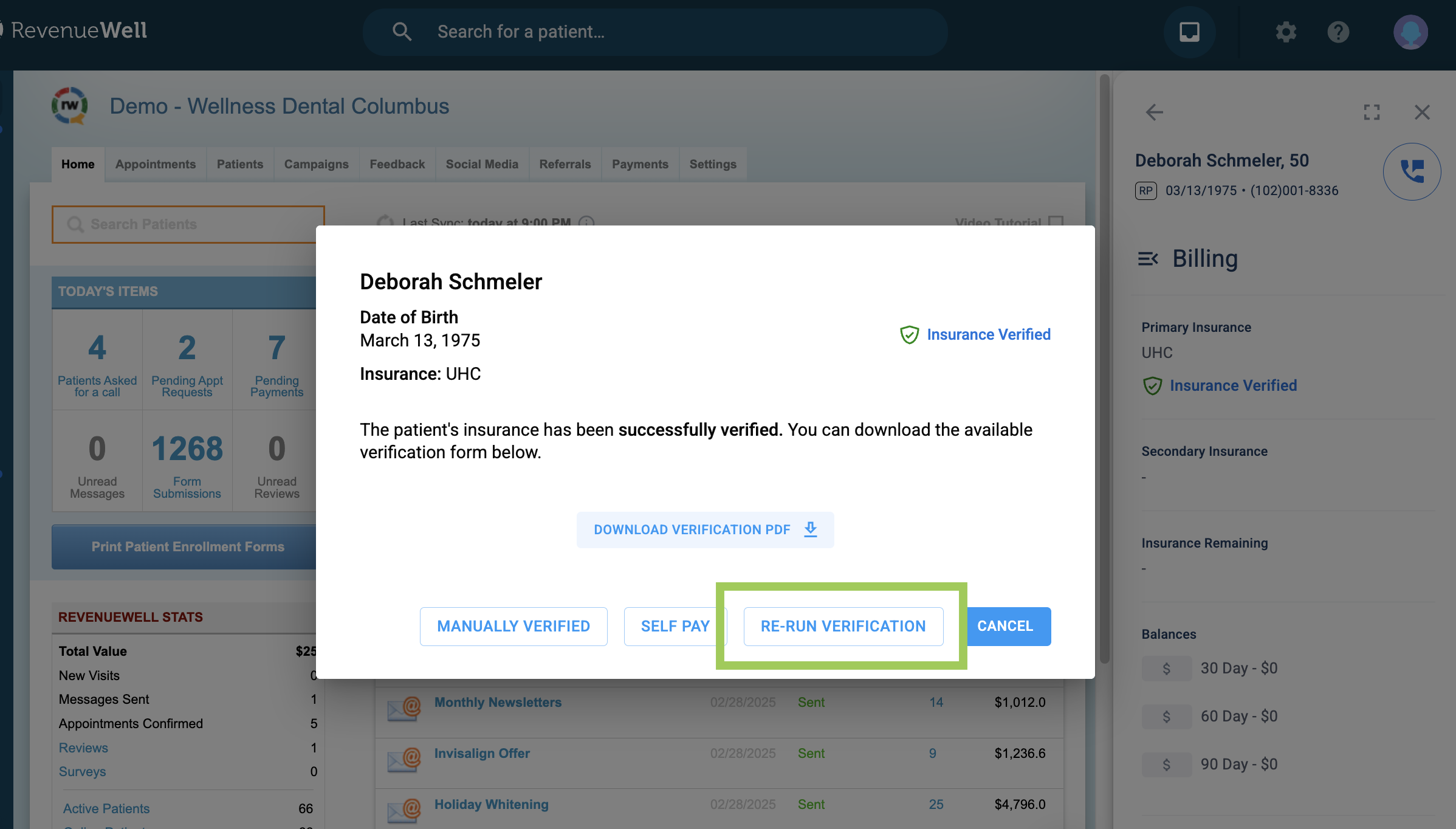Image resolution: width=1456 pixels, height=829 pixels.
Task: Collapse the Billing menu icon
Action: [1148, 259]
